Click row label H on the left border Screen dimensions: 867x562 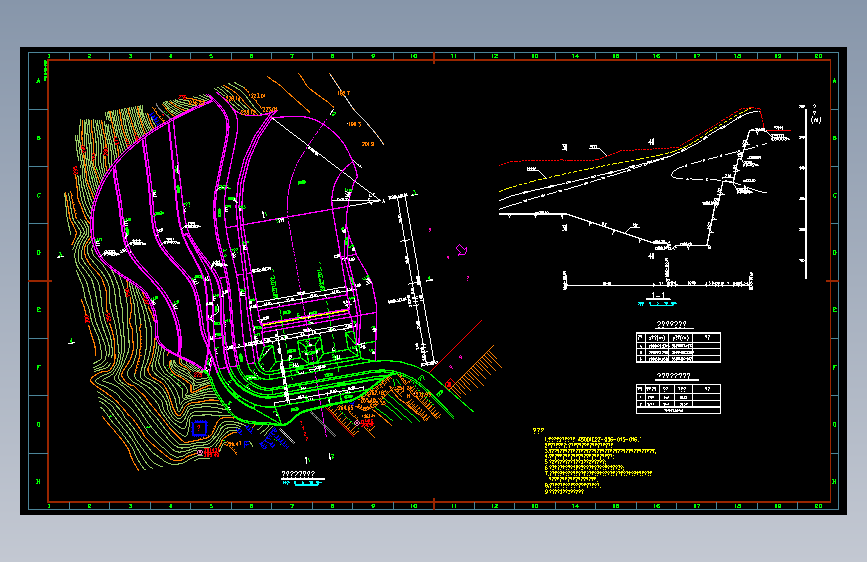(x=39, y=481)
